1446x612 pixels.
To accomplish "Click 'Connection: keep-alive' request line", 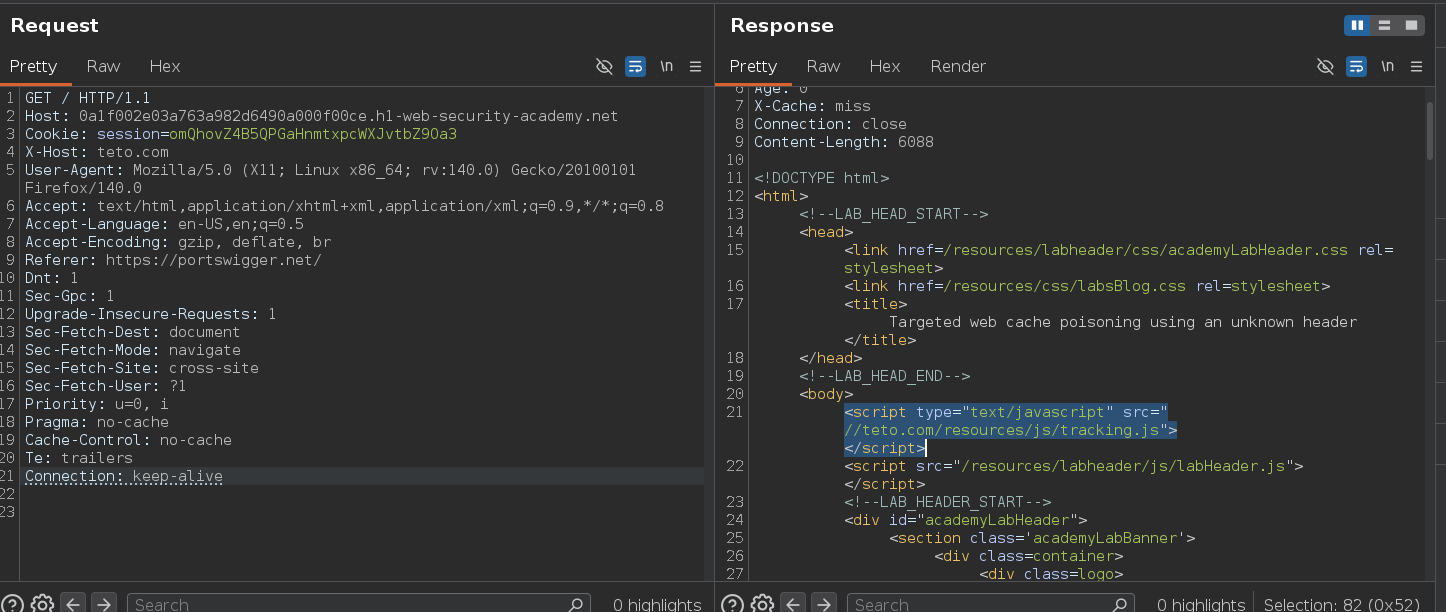I will [124, 476].
